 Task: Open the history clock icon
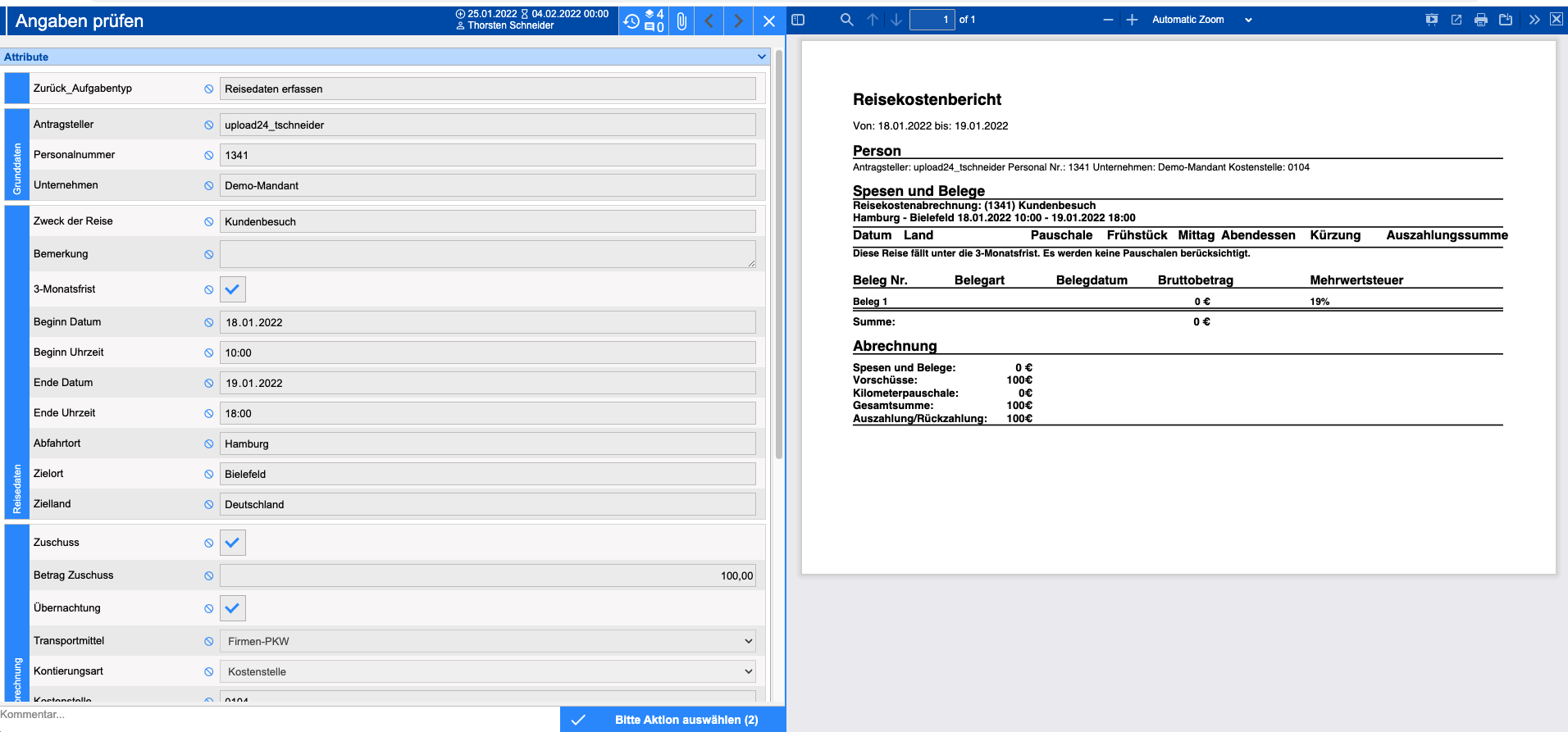point(631,21)
